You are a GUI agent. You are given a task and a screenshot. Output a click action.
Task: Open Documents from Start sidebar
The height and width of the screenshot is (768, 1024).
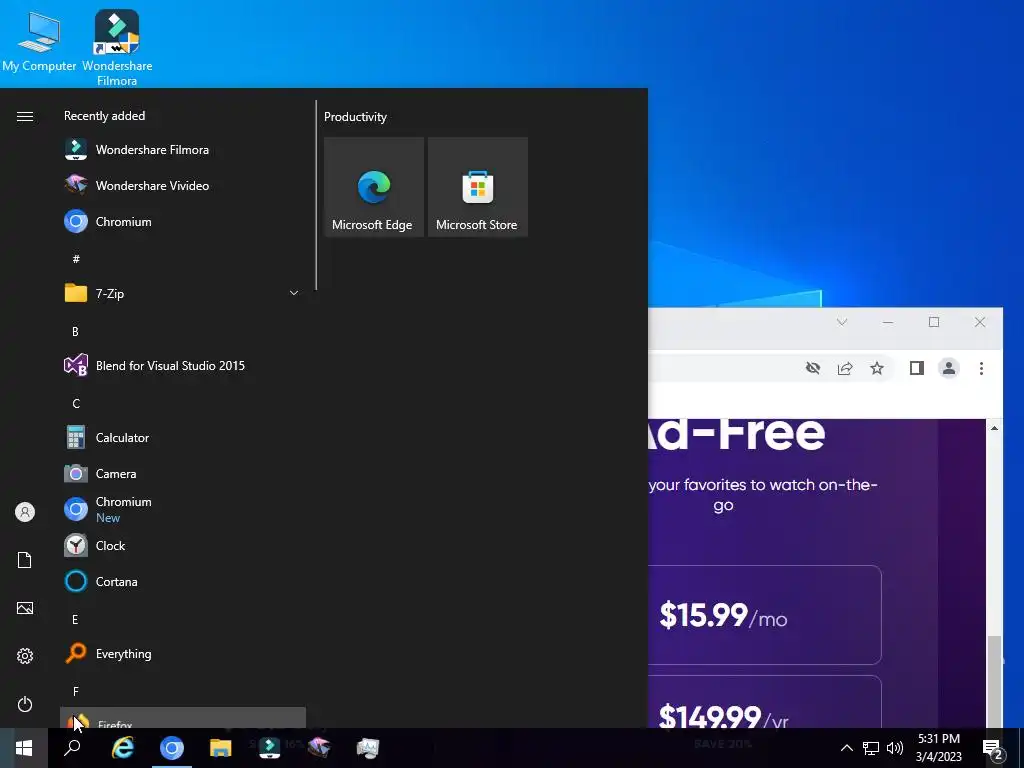click(x=25, y=560)
